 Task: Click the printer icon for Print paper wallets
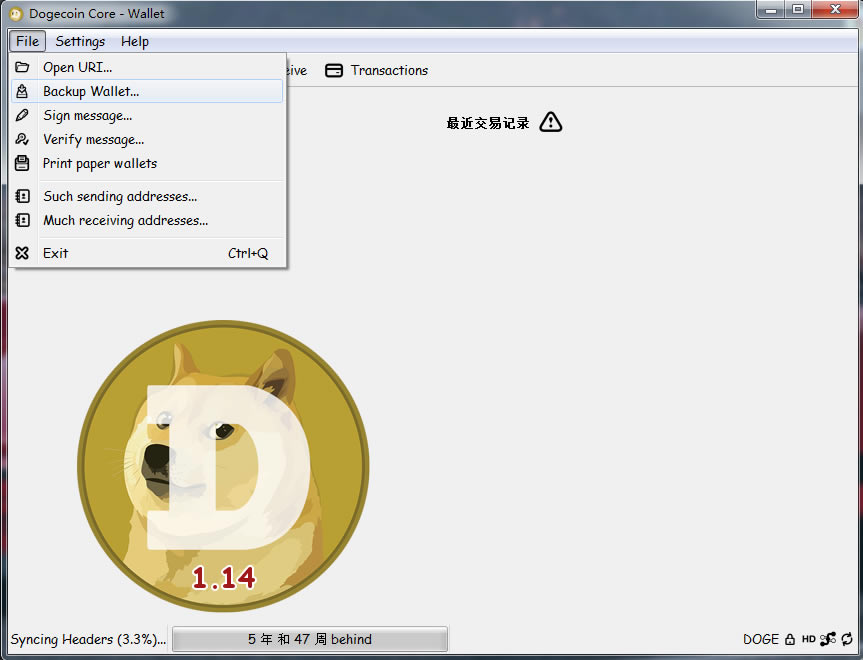click(x=22, y=163)
